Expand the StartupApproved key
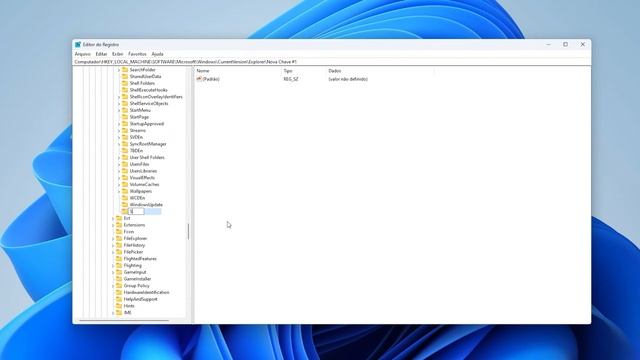Screen dimensions: 640x360 click(x=119, y=124)
